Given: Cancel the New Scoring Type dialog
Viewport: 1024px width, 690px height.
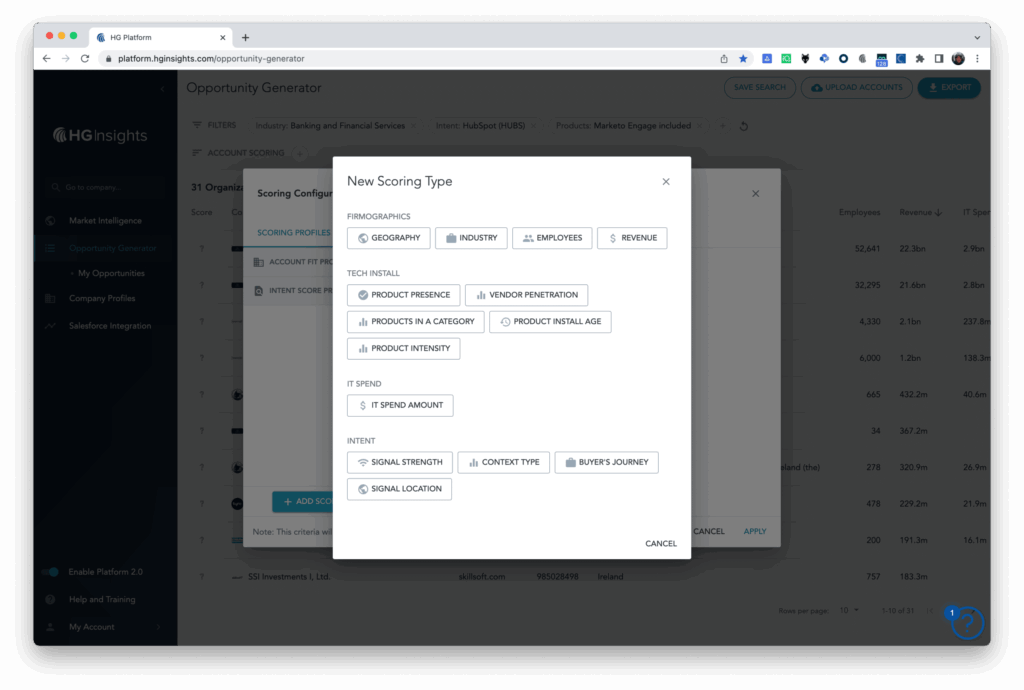Looking at the screenshot, I should click(661, 543).
